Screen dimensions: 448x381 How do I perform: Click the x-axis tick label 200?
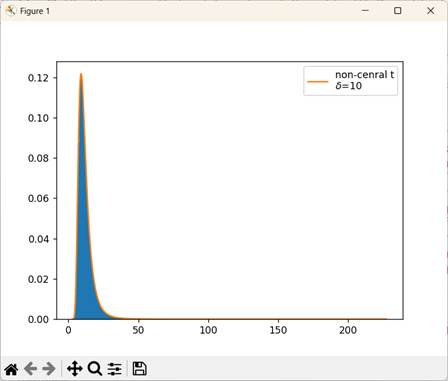pos(348,330)
